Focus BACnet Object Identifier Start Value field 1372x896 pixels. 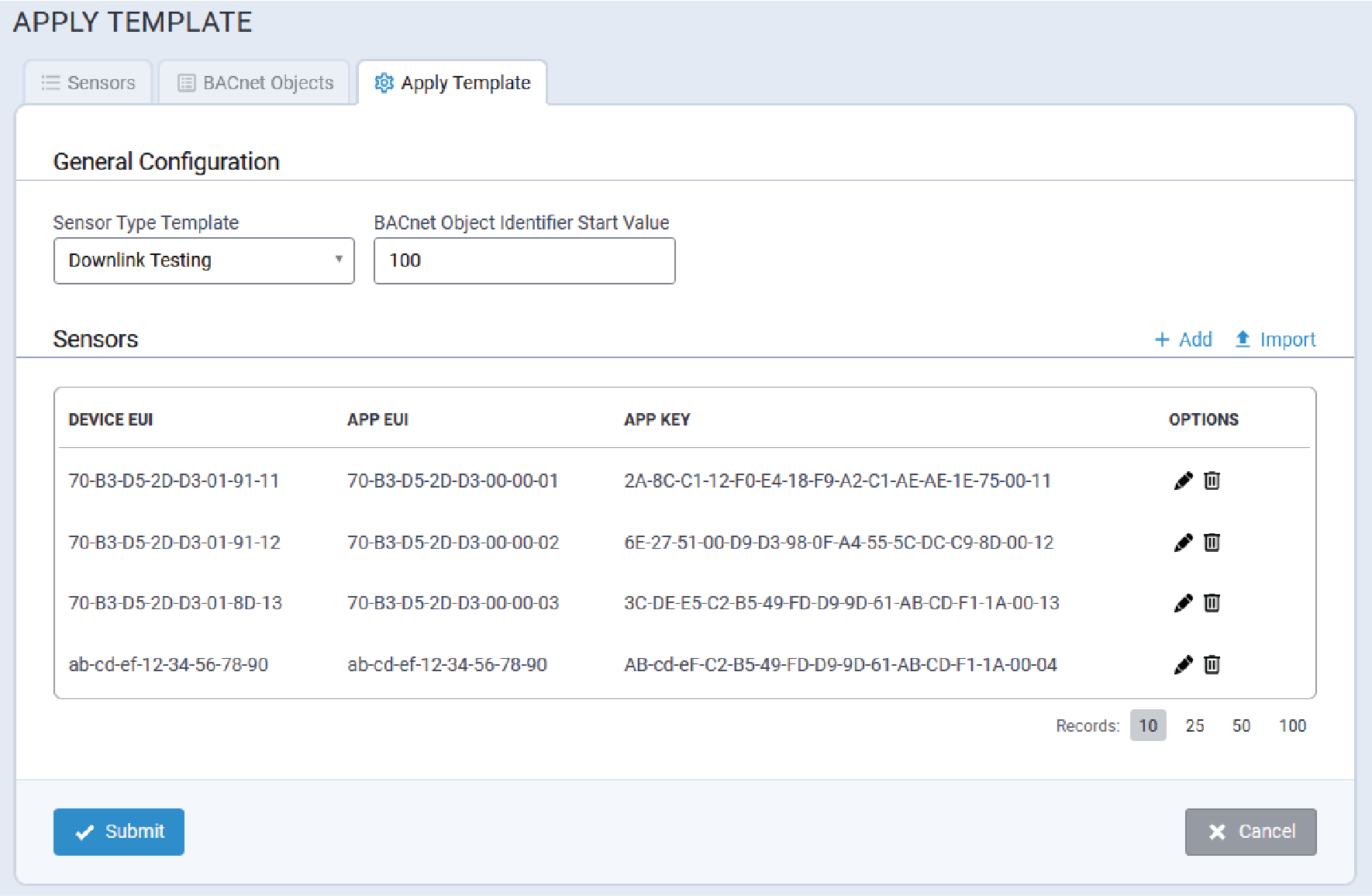click(524, 260)
